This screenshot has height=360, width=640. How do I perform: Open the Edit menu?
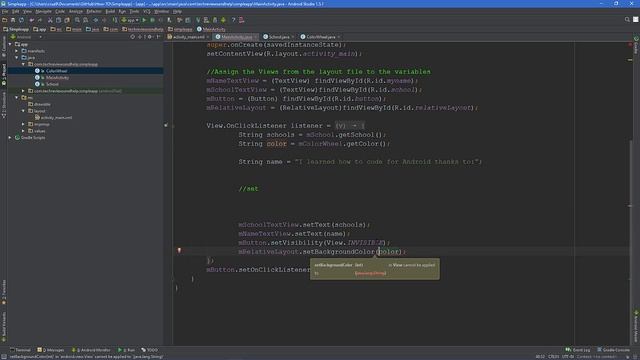16,11
